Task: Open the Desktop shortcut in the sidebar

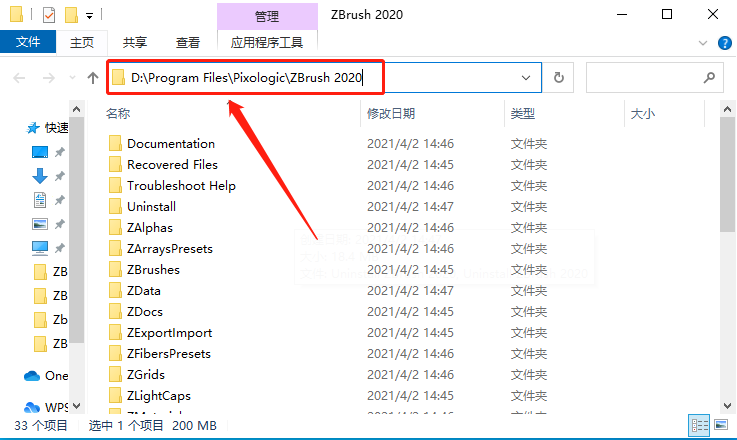Action: point(39,152)
